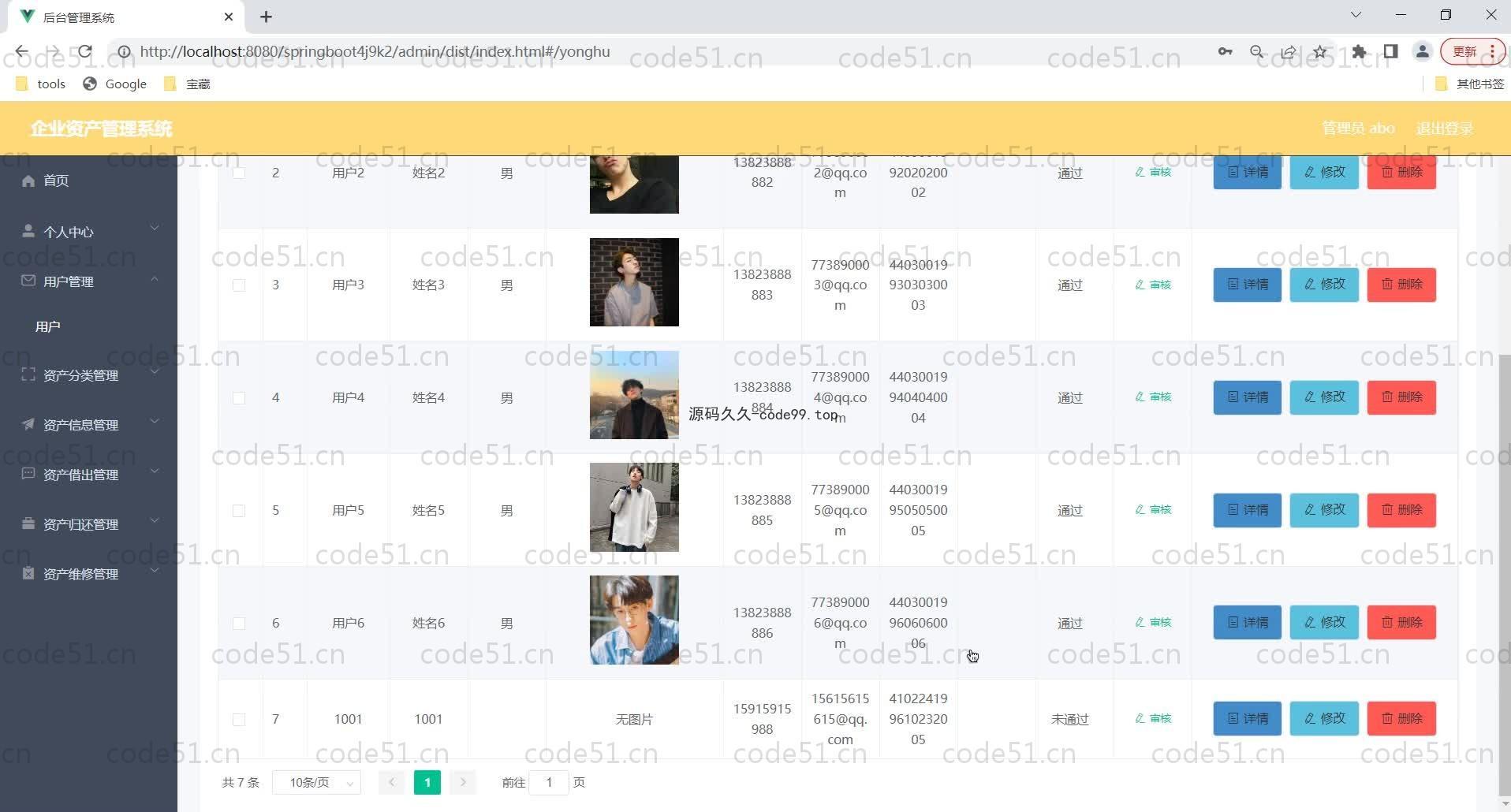Click the address bar URL
Viewport: 1511px width, 812px height.
click(x=375, y=51)
